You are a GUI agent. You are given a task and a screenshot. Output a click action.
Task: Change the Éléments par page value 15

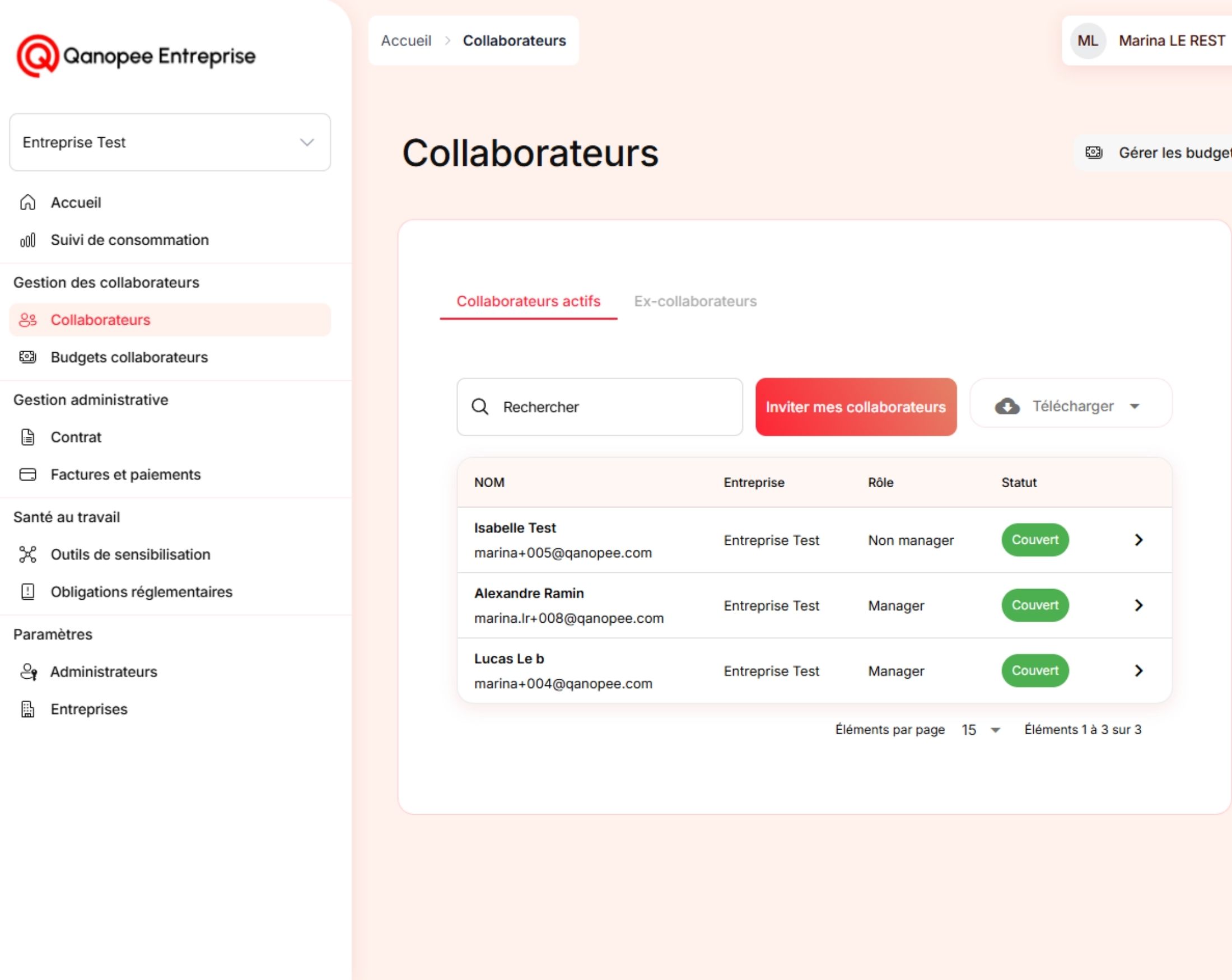[980, 730]
